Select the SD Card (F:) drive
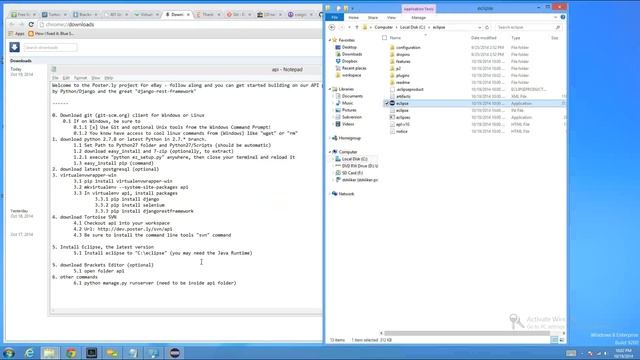 pos(349,173)
